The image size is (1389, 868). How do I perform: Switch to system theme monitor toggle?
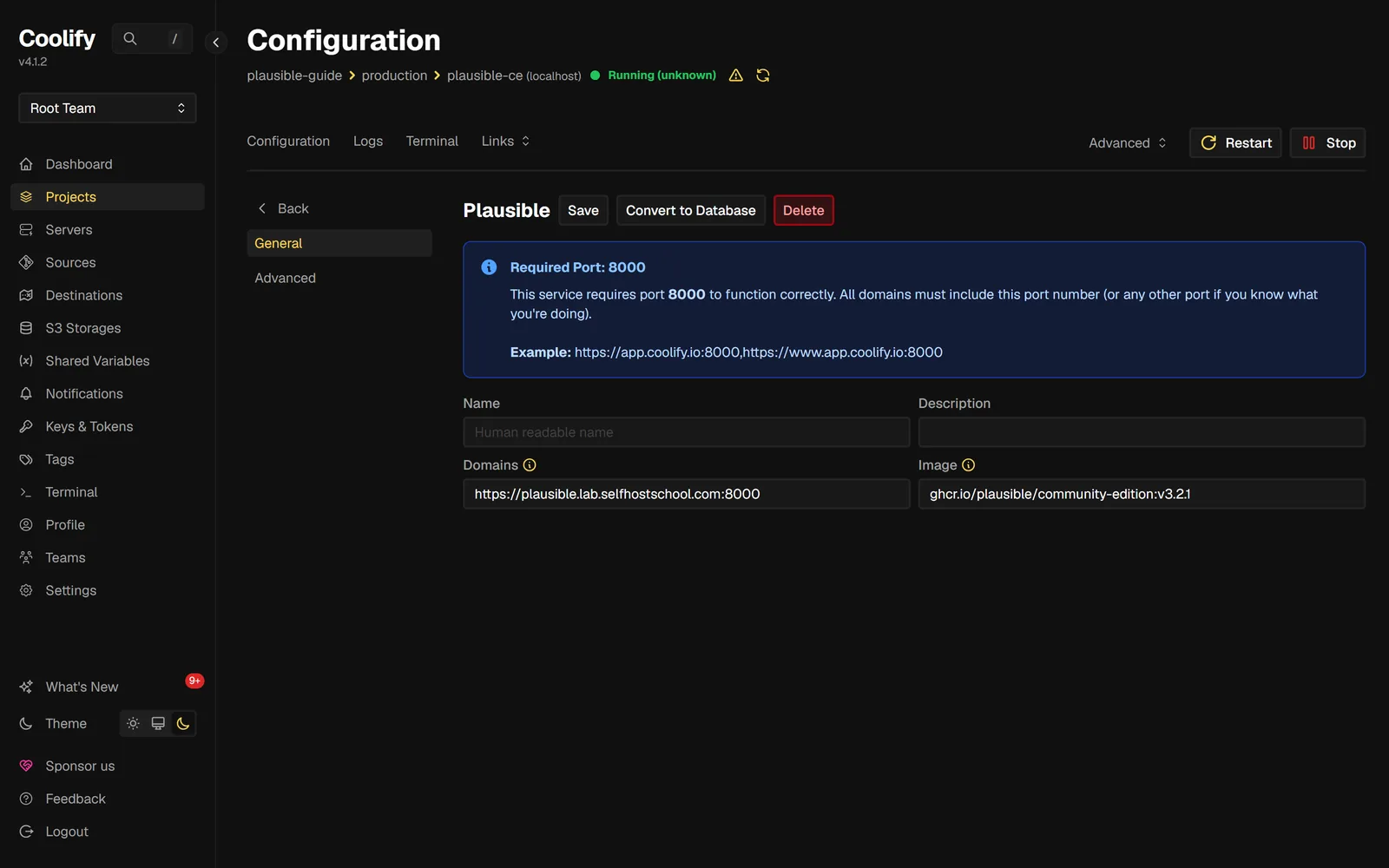pos(158,723)
